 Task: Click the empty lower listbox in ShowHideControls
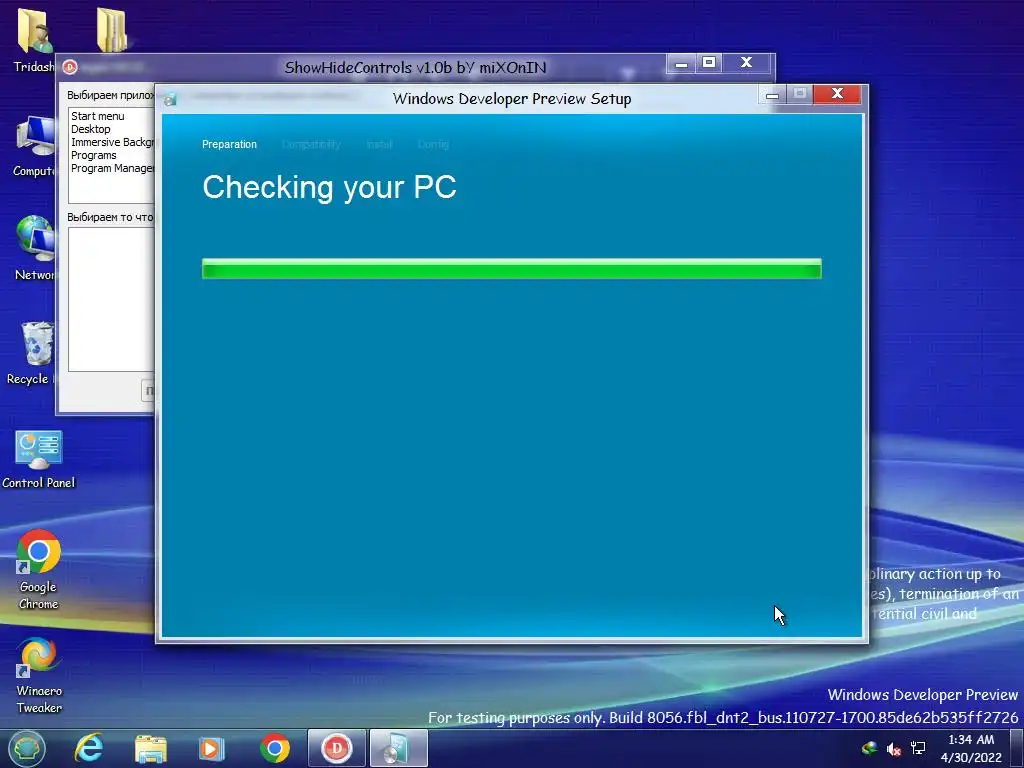pos(111,299)
